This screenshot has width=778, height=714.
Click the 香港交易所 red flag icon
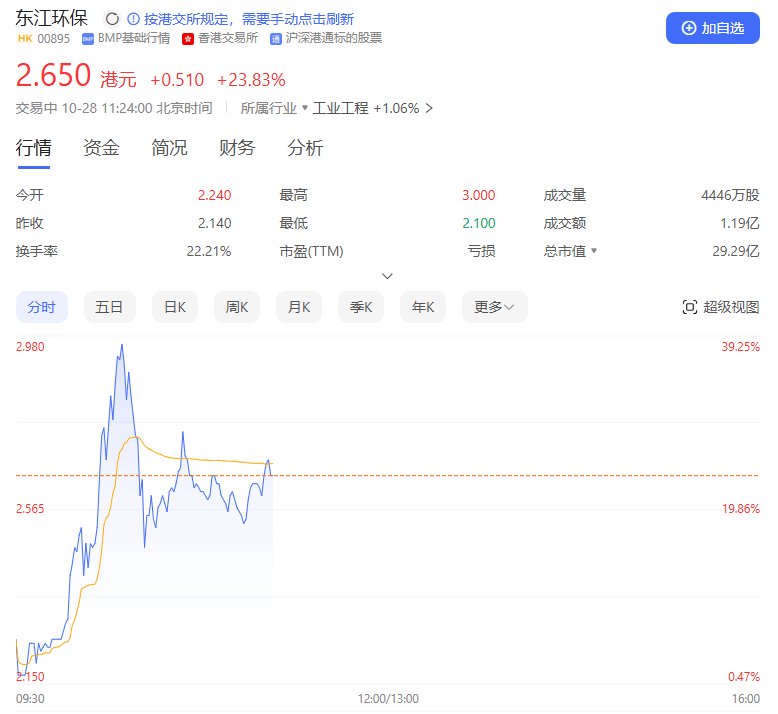pos(188,38)
